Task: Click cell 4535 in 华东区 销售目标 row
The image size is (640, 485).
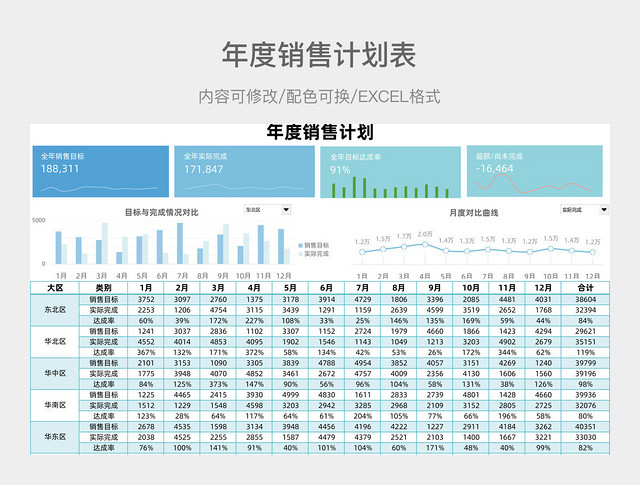Action: point(182,427)
